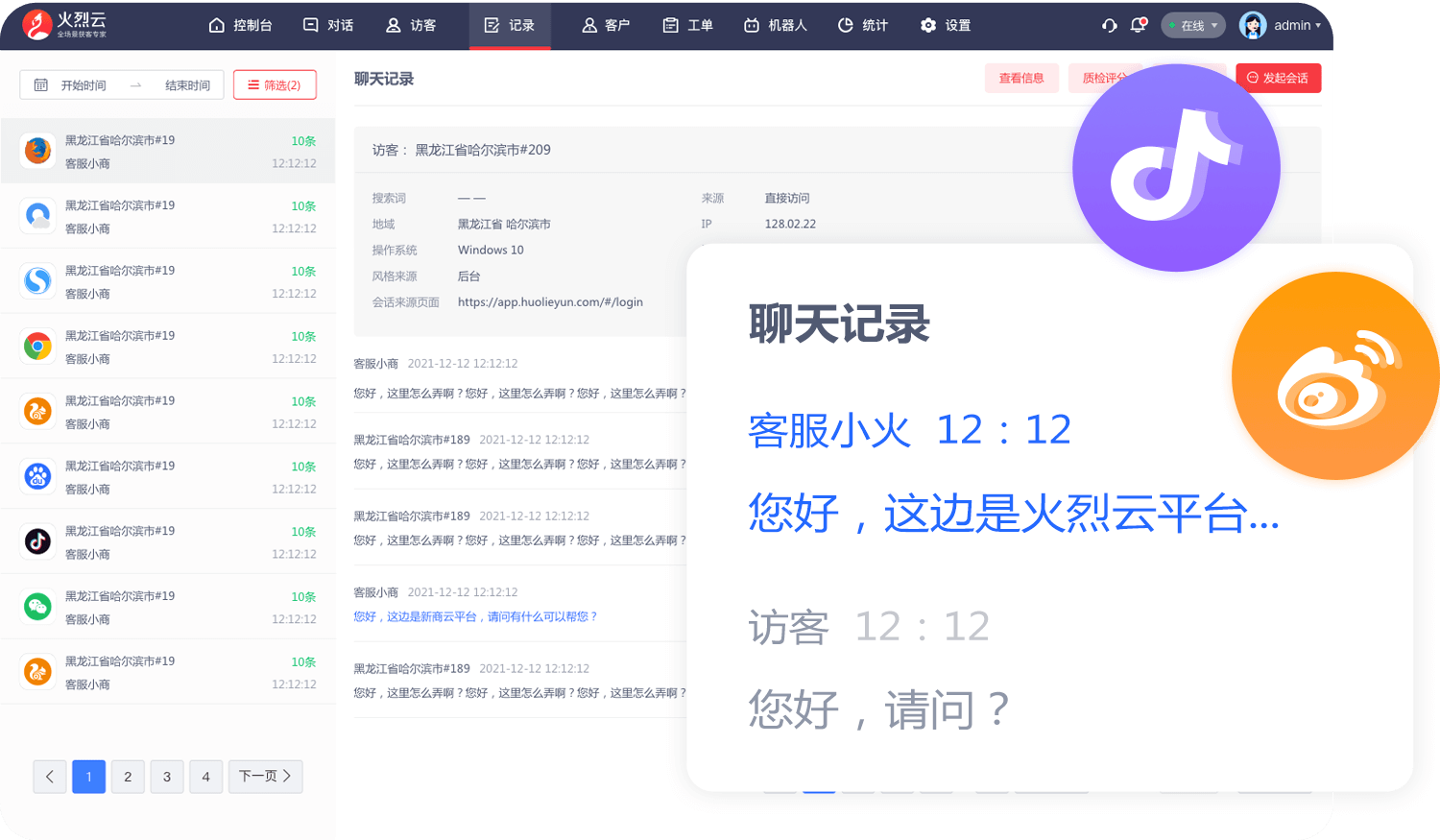Click the admin avatar picture
This screenshot has width=1440, height=840.
click(1253, 25)
